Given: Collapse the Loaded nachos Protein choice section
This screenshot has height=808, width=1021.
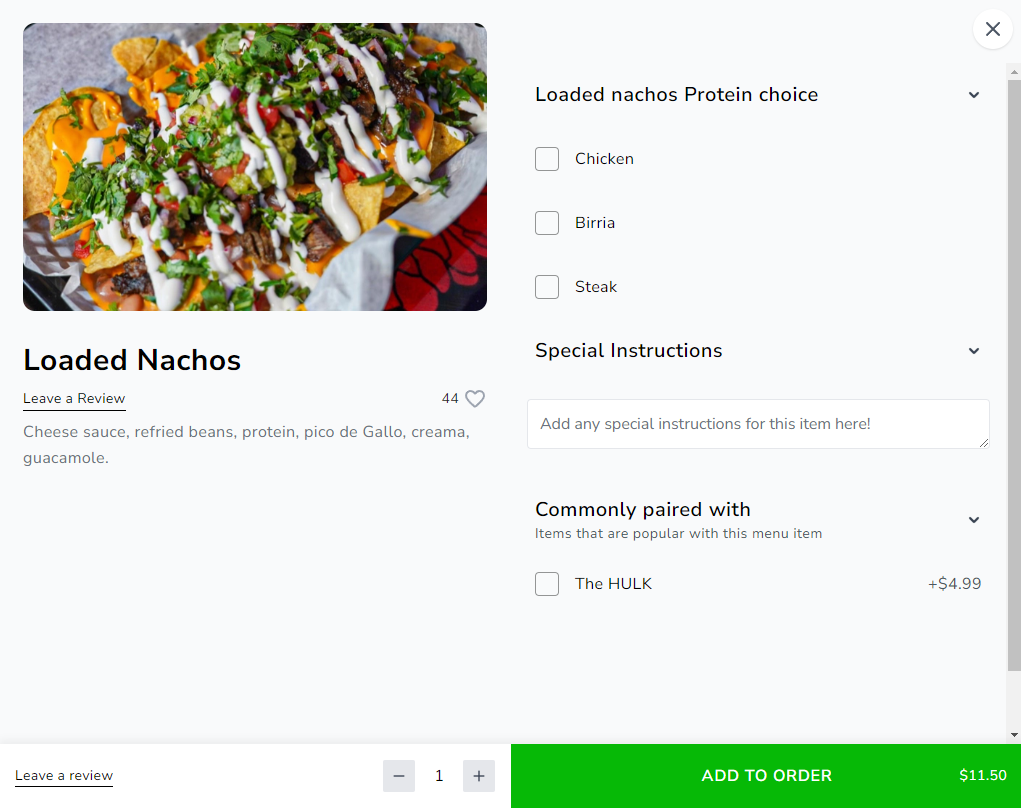Looking at the screenshot, I should (973, 95).
